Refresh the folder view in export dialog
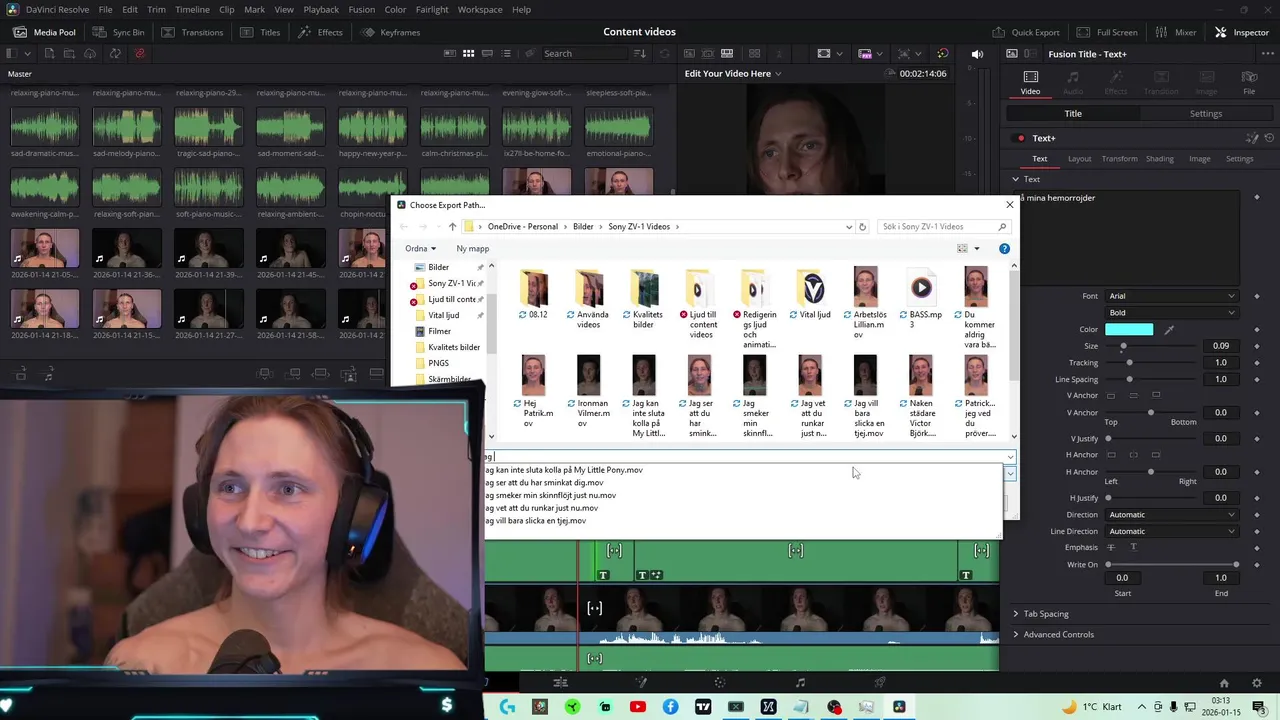 point(863,227)
